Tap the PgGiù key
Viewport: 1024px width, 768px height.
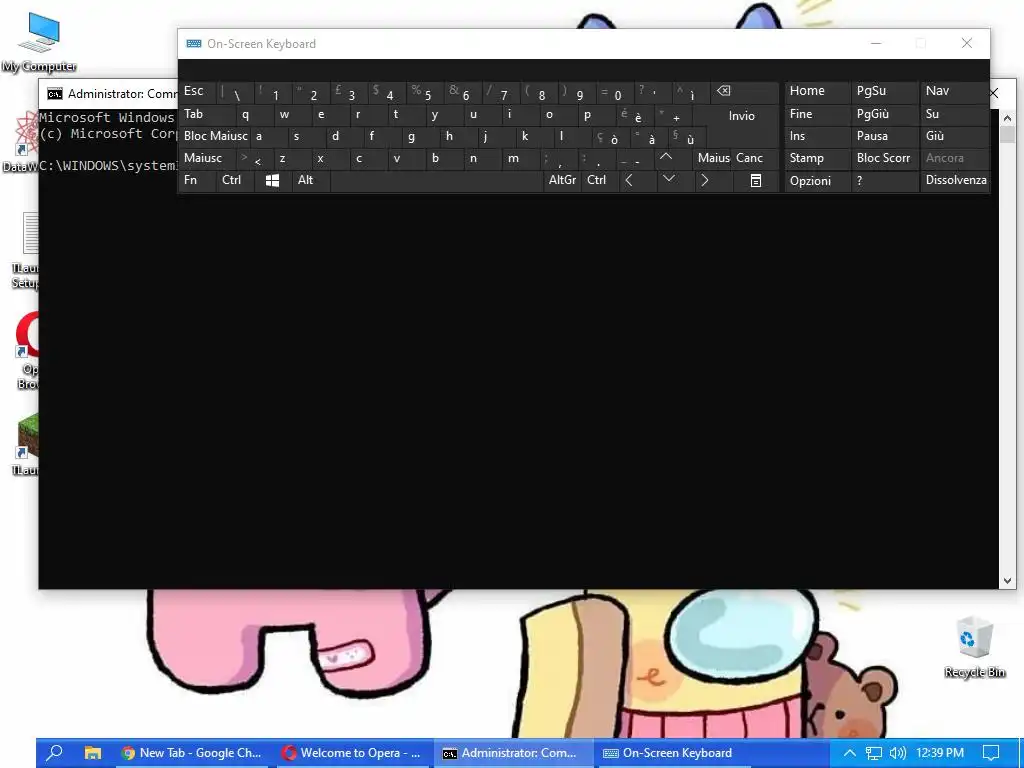coord(884,114)
